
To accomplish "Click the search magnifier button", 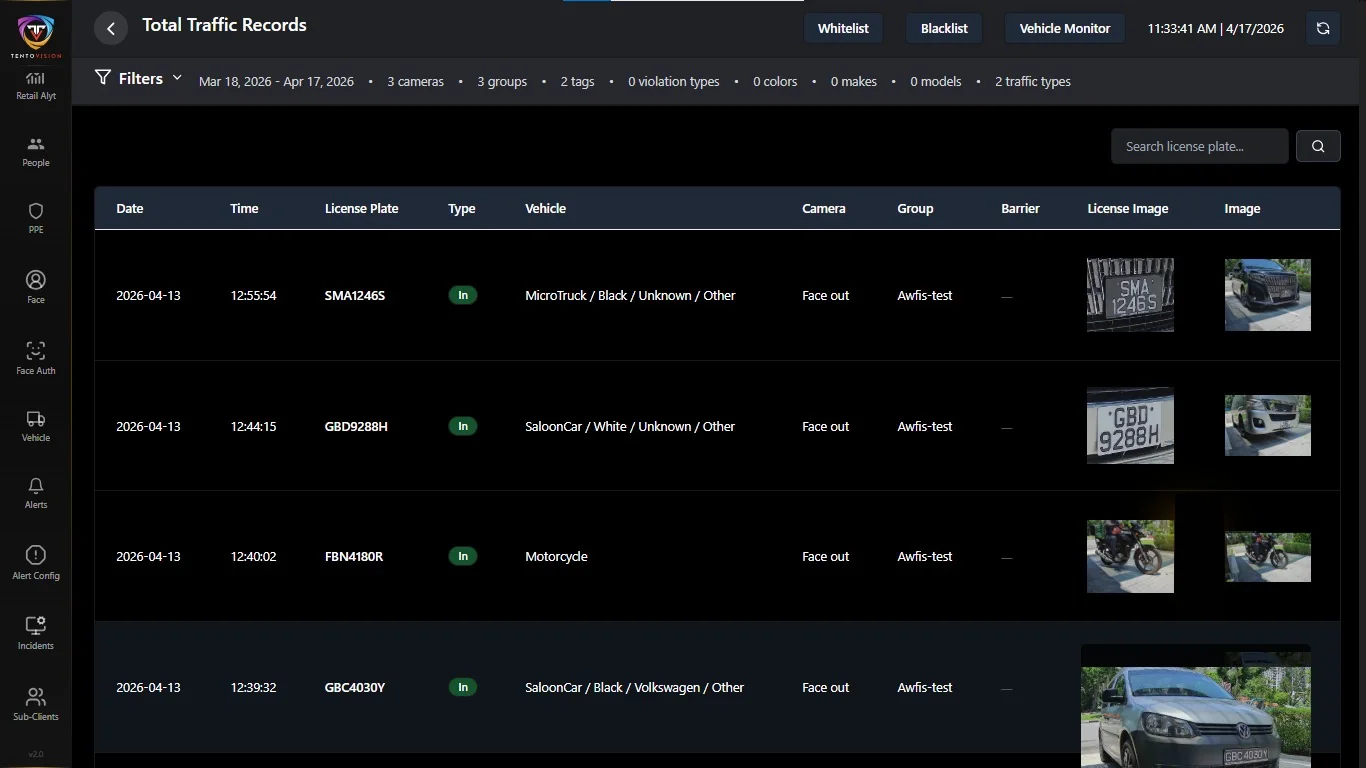I will point(1318,146).
